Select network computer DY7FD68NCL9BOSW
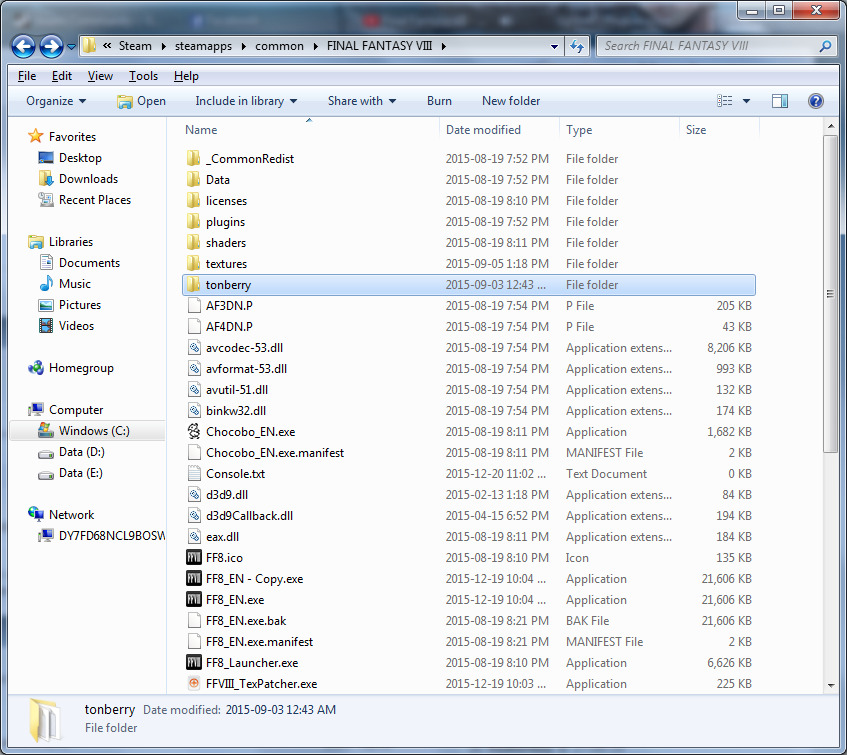The width and height of the screenshot is (847, 755). click(x=101, y=536)
